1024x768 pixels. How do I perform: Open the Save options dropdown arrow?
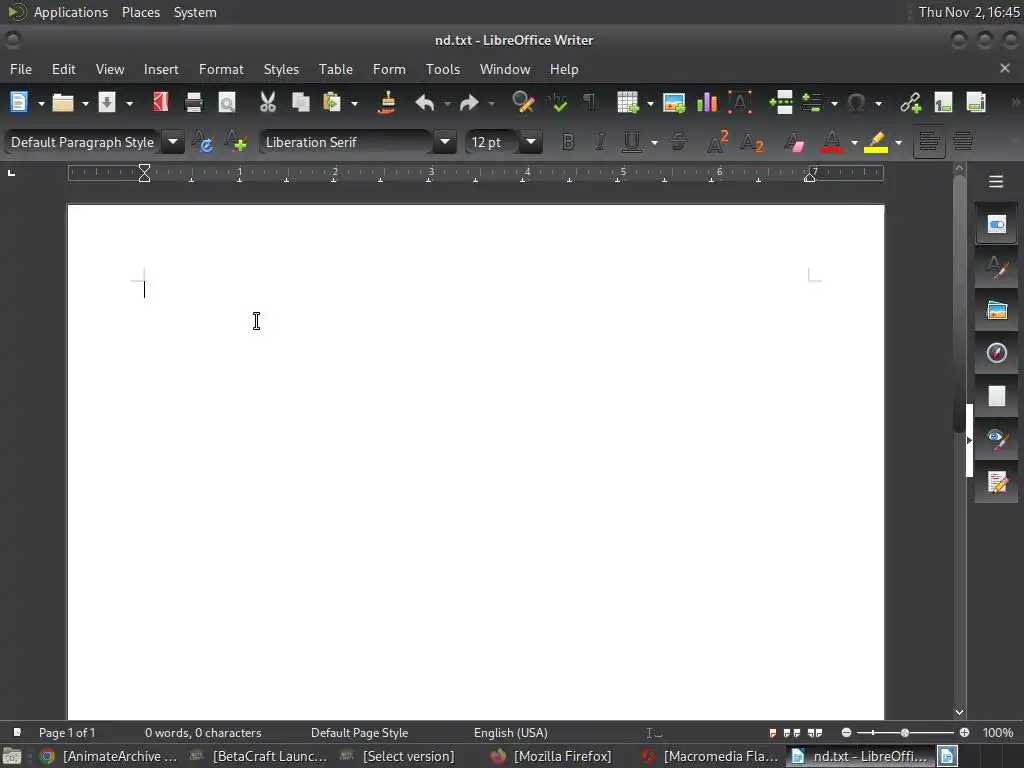[129, 103]
